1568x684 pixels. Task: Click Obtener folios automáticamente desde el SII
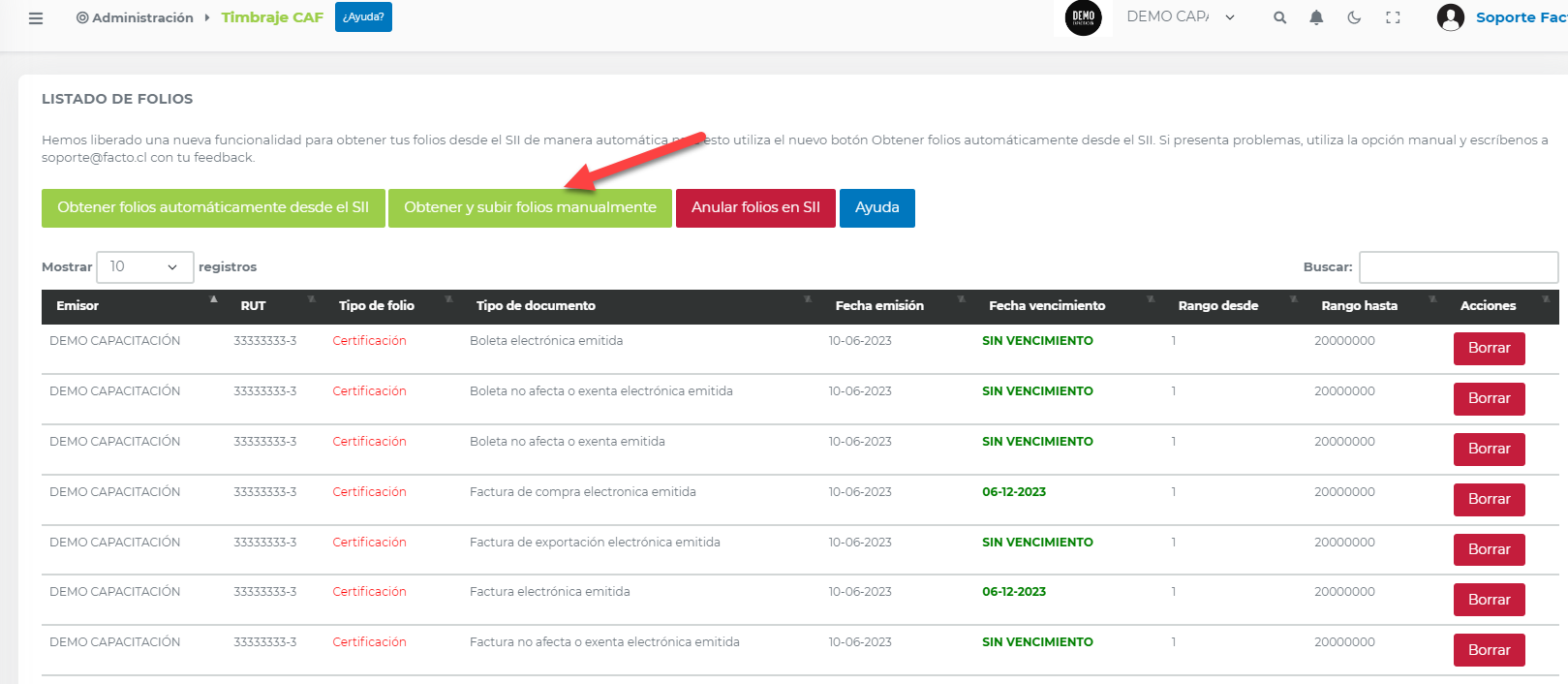pyautogui.click(x=213, y=208)
